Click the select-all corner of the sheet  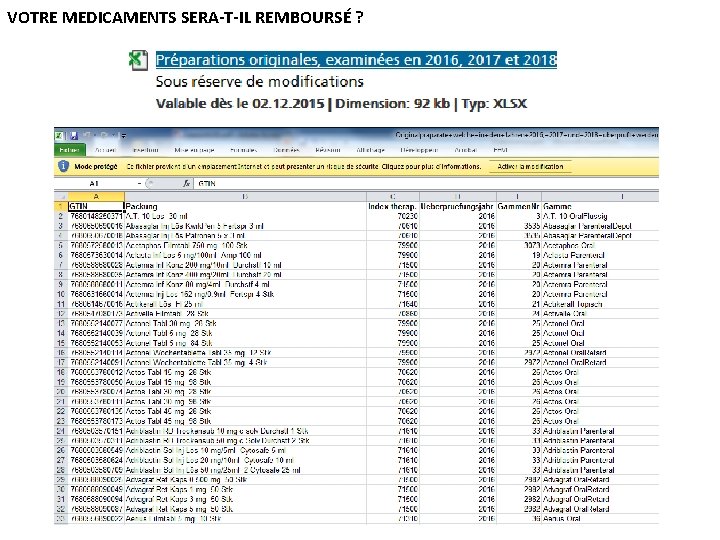pyautogui.click(x=61, y=197)
